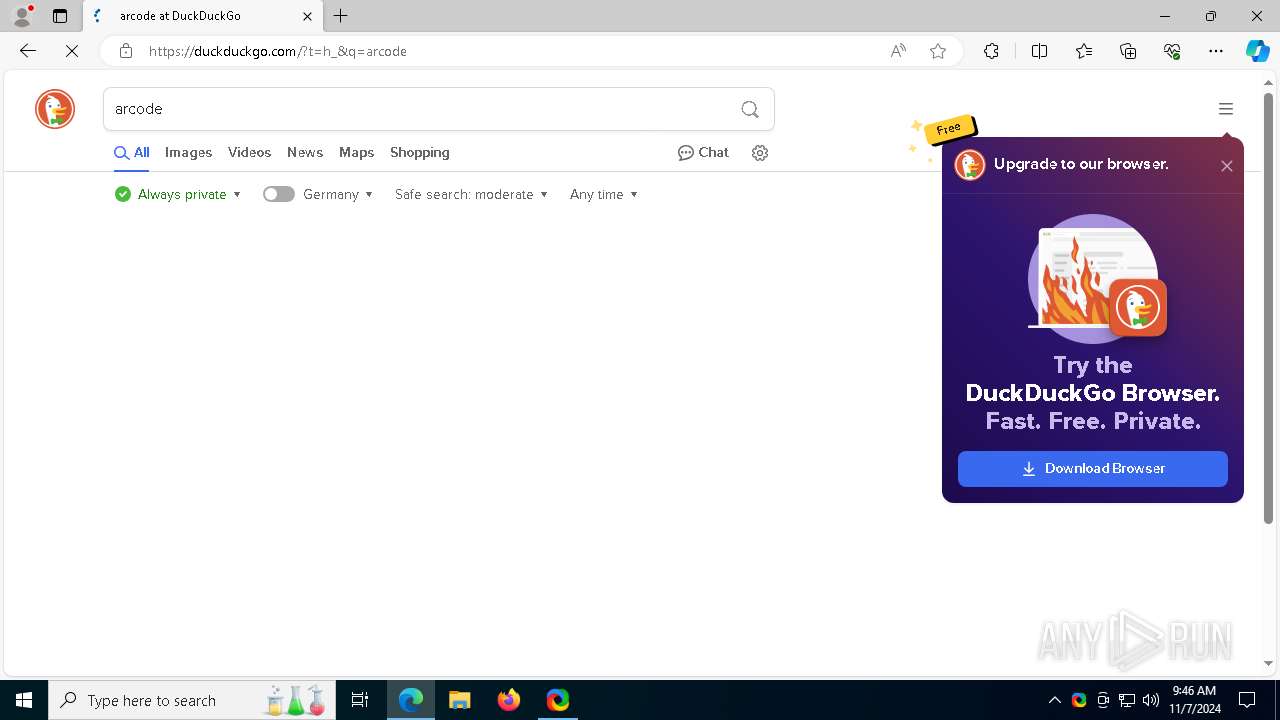Viewport: 1280px width, 720px height.
Task: Open network icon in system tray
Action: tap(1127, 700)
